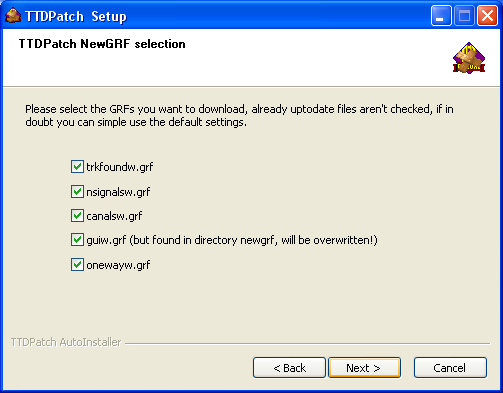Uncheck the trkfoundw.grf checkbox
The height and width of the screenshot is (393, 503).
[x=77, y=166]
